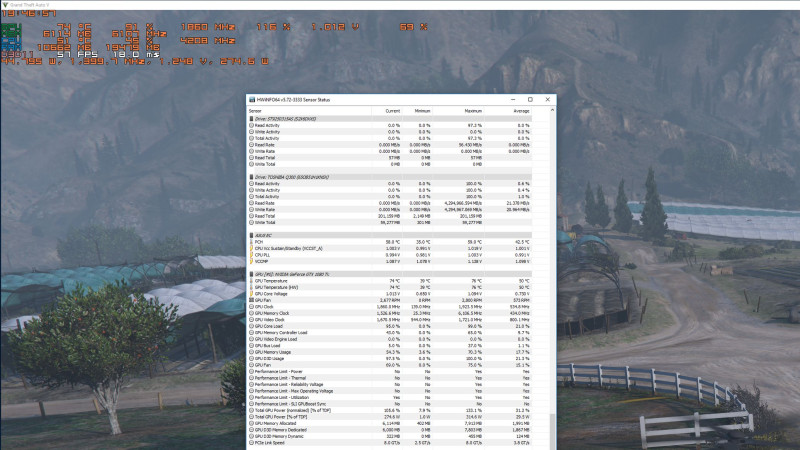The height and width of the screenshot is (450, 800).
Task: Collapse the GPU NVIDIA GeForce sensor group
Action: tap(389, 274)
